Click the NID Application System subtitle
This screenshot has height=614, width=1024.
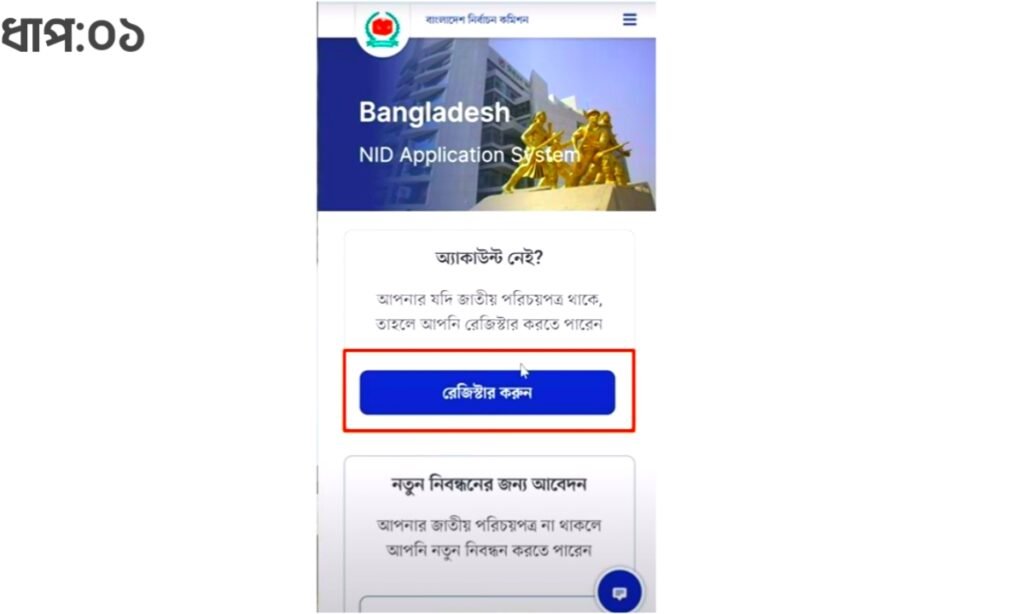point(469,155)
